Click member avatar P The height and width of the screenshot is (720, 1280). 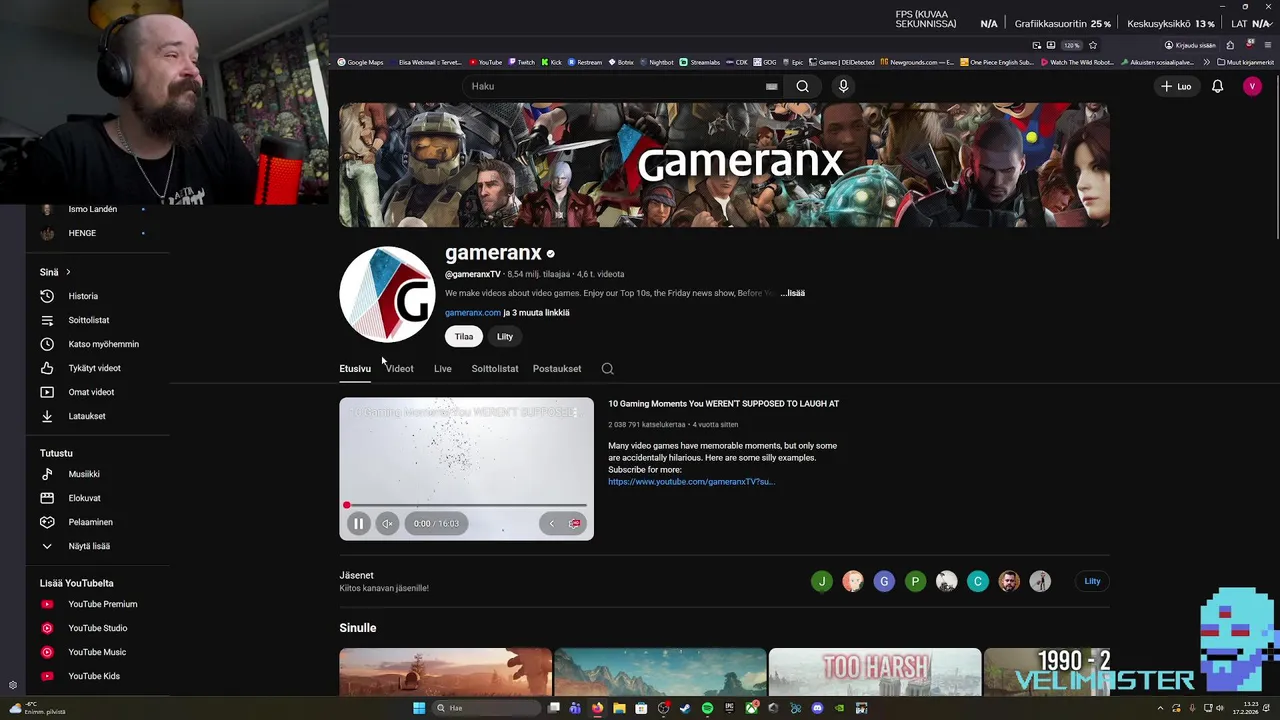pos(915,581)
